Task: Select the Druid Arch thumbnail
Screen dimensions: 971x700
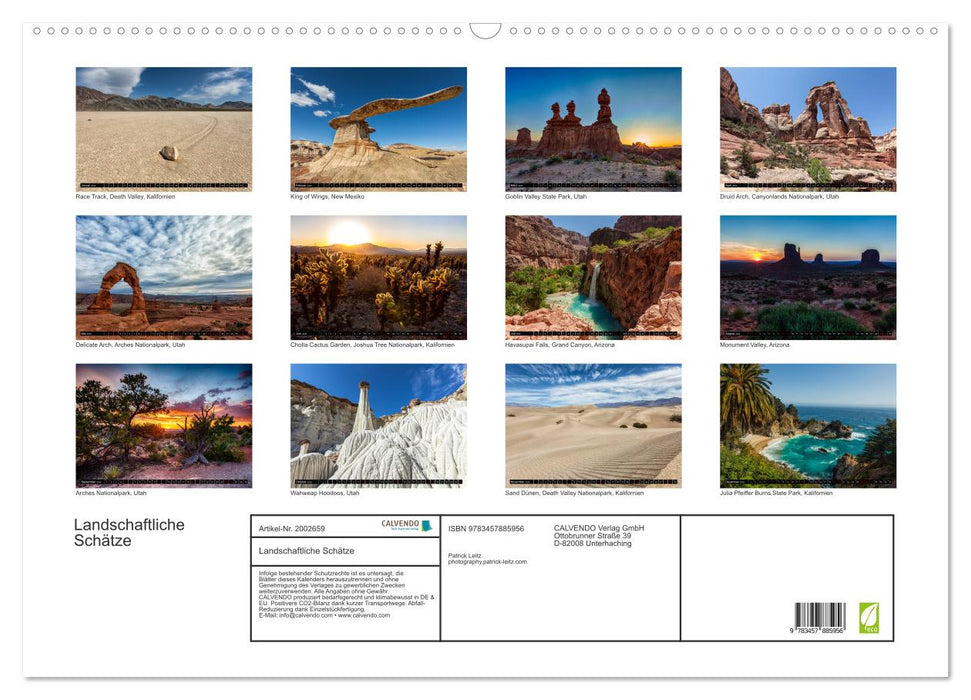Action: point(808,129)
